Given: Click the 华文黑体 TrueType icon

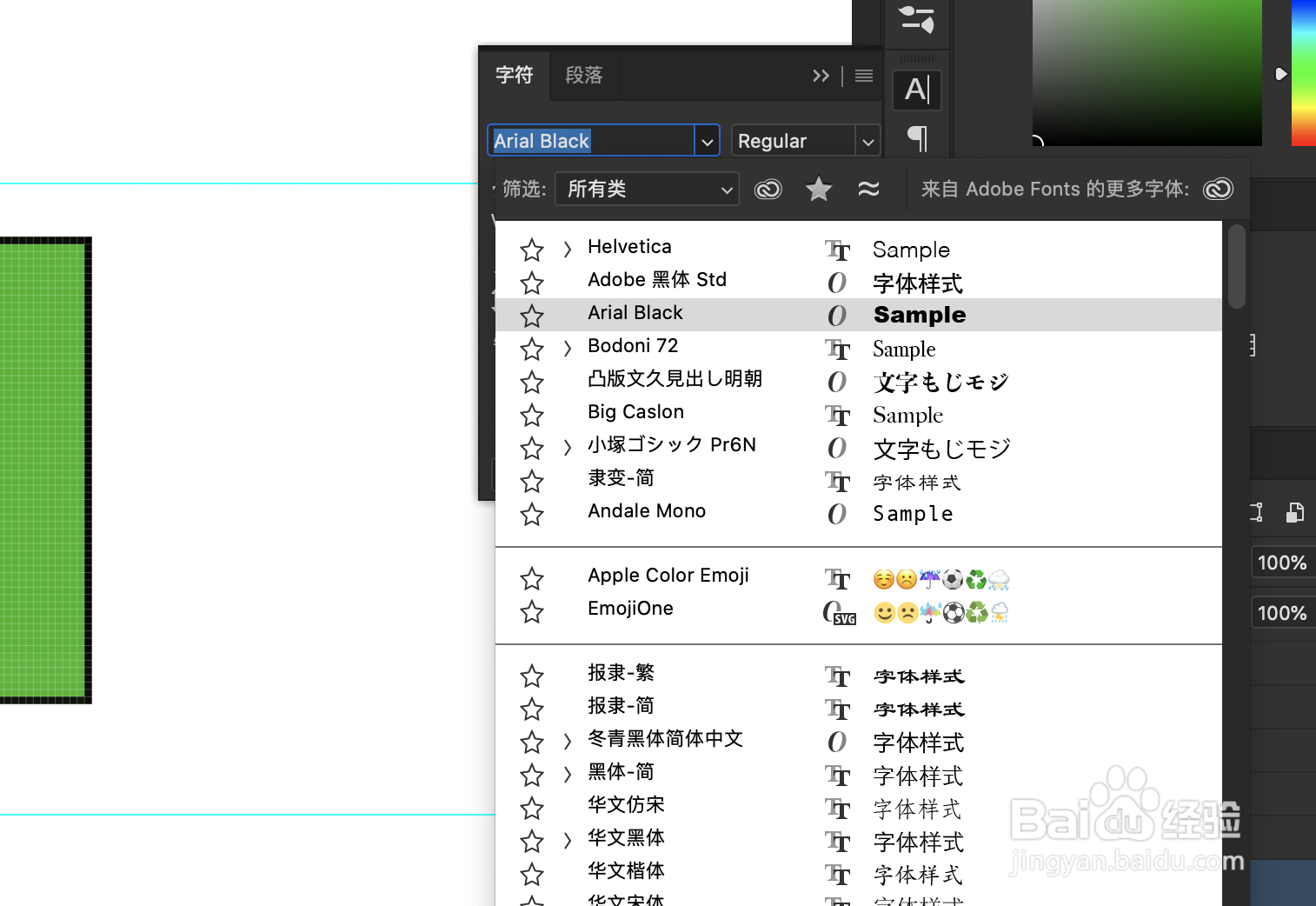Looking at the screenshot, I should (837, 842).
